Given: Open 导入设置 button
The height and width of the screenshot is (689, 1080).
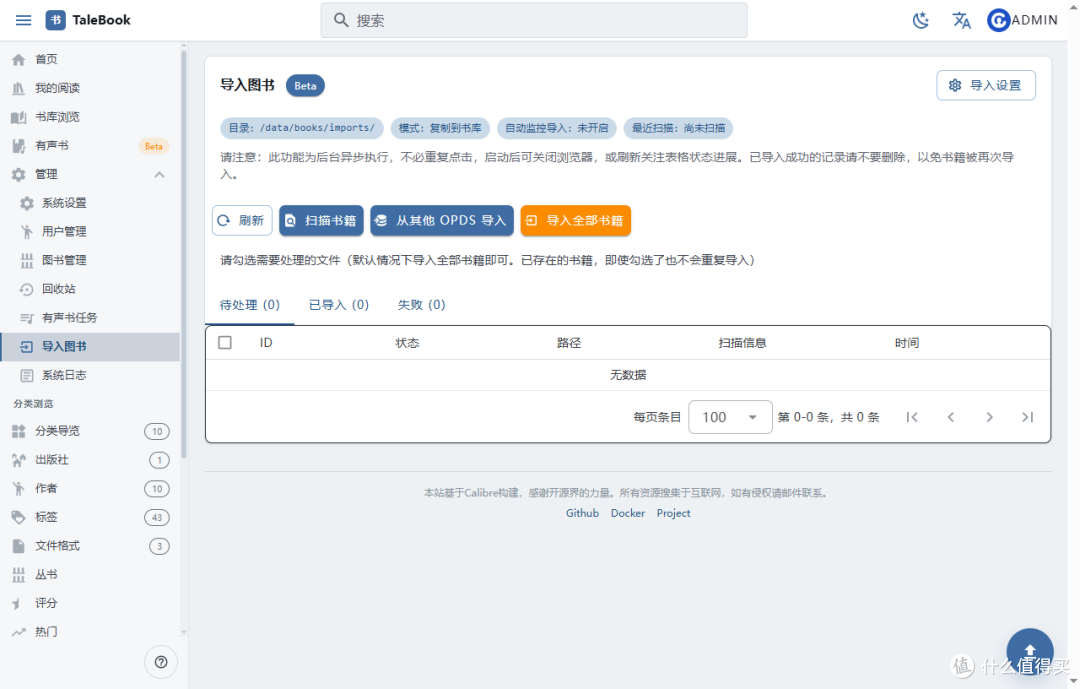Looking at the screenshot, I should point(986,85).
